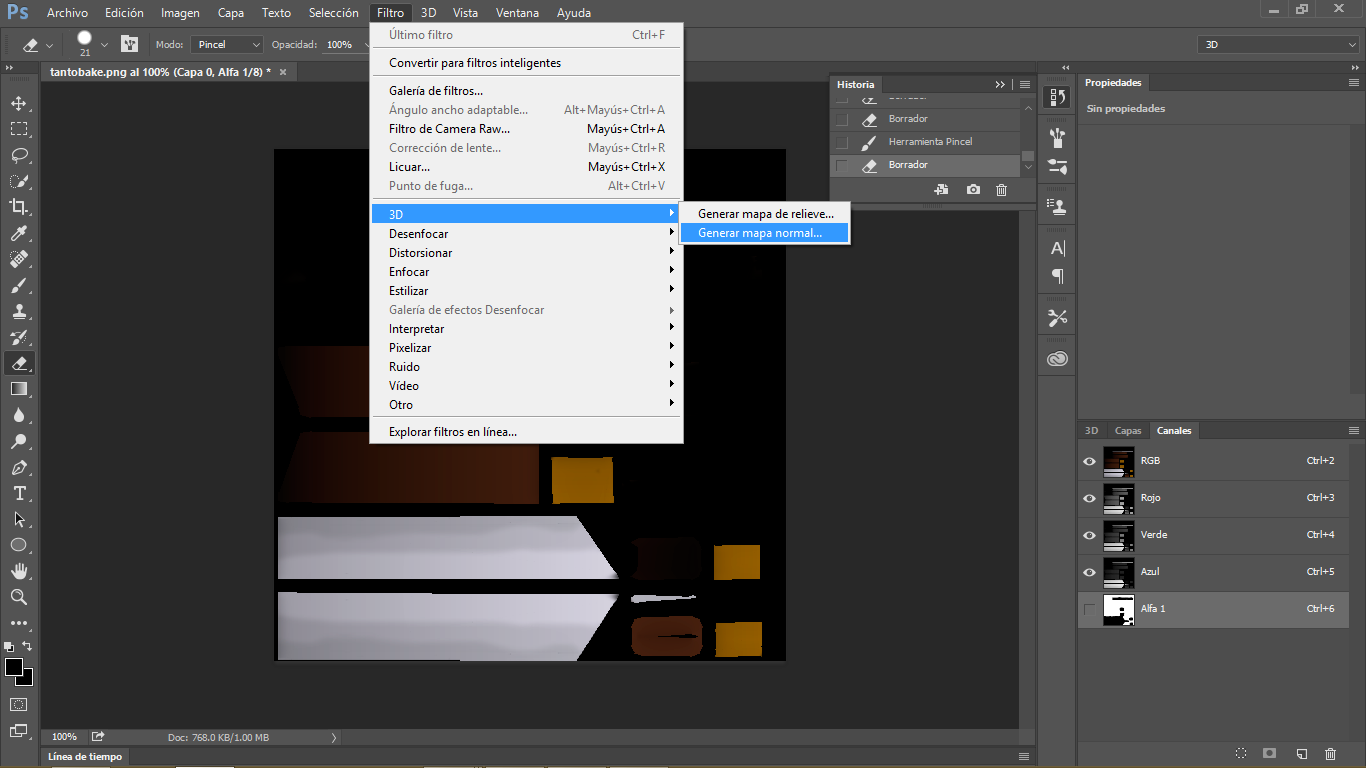Create new snapshot in Historia panel

pyautogui.click(x=973, y=190)
